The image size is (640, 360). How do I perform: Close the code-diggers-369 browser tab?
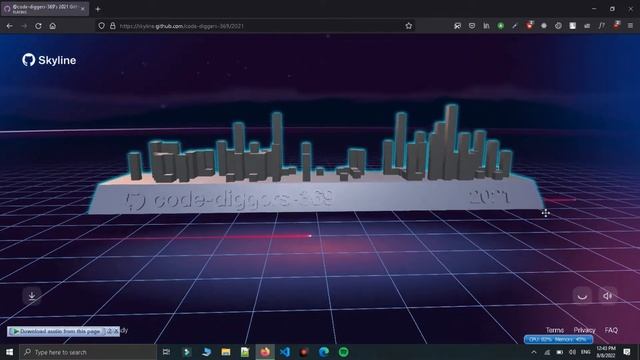click(83, 9)
